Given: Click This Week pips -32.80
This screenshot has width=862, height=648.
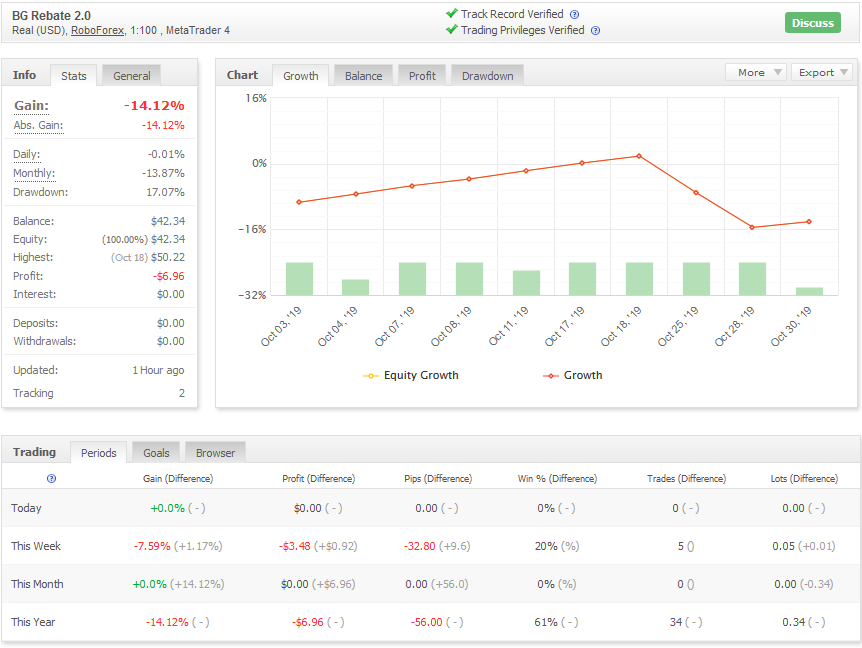Looking at the screenshot, I should tap(419, 546).
